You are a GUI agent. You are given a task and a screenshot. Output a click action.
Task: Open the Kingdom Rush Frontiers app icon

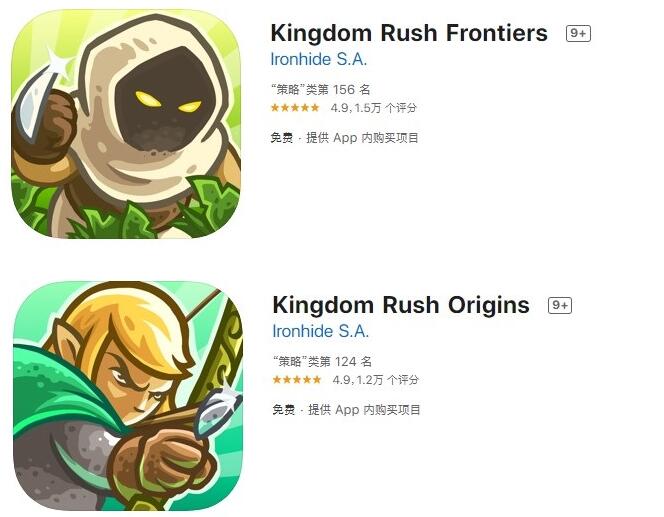(126, 124)
